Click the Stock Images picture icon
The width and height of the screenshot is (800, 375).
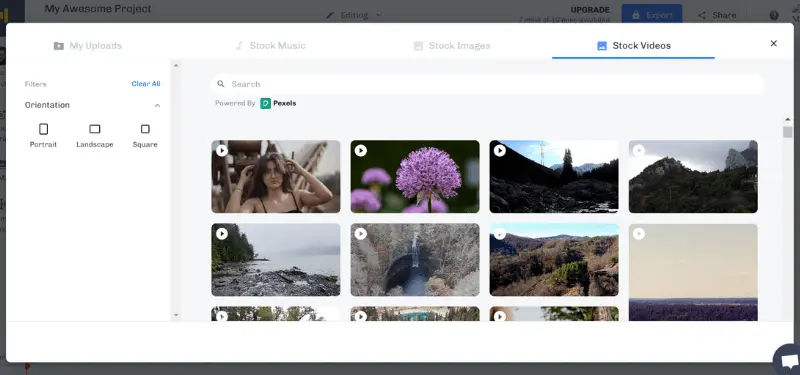pos(418,46)
